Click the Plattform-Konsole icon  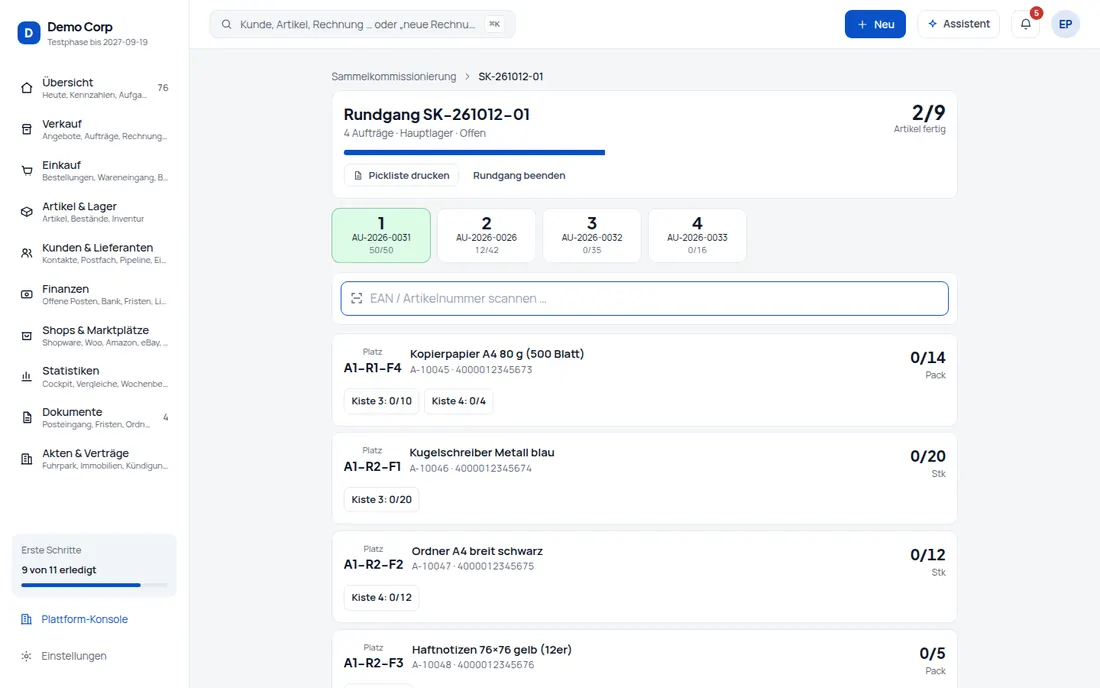tap(27, 619)
